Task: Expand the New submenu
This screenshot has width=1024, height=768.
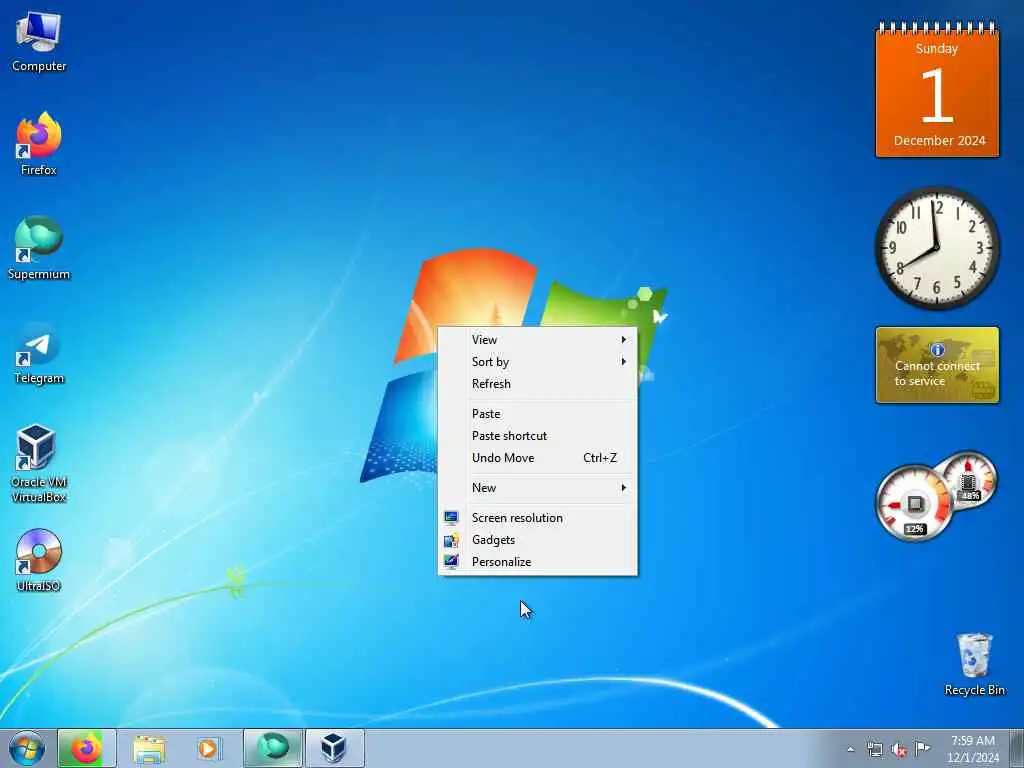Action: (537, 488)
